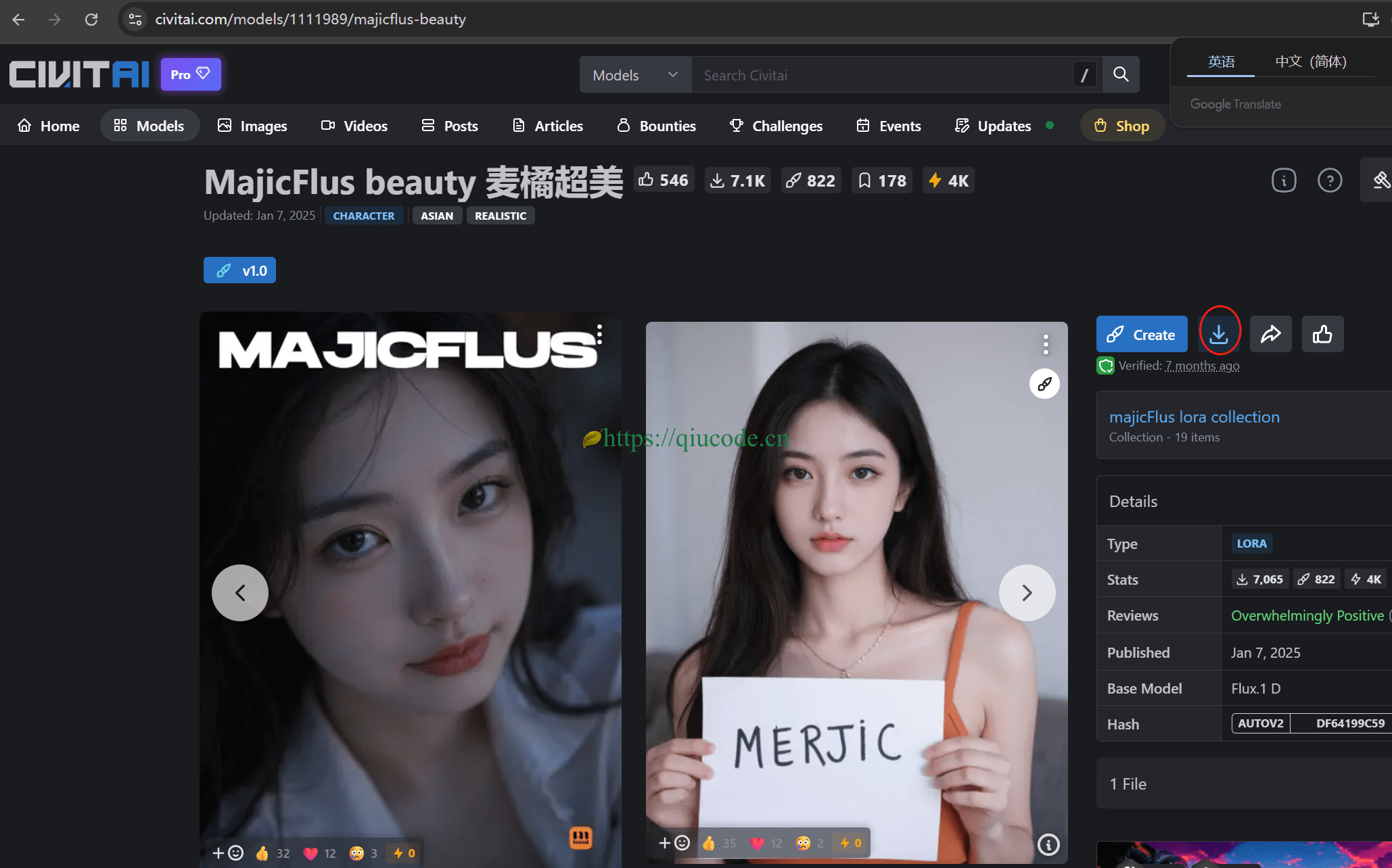Click the 4K buzz lightning badge
Viewport: 1392px width, 868px height.
[x=948, y=180]
